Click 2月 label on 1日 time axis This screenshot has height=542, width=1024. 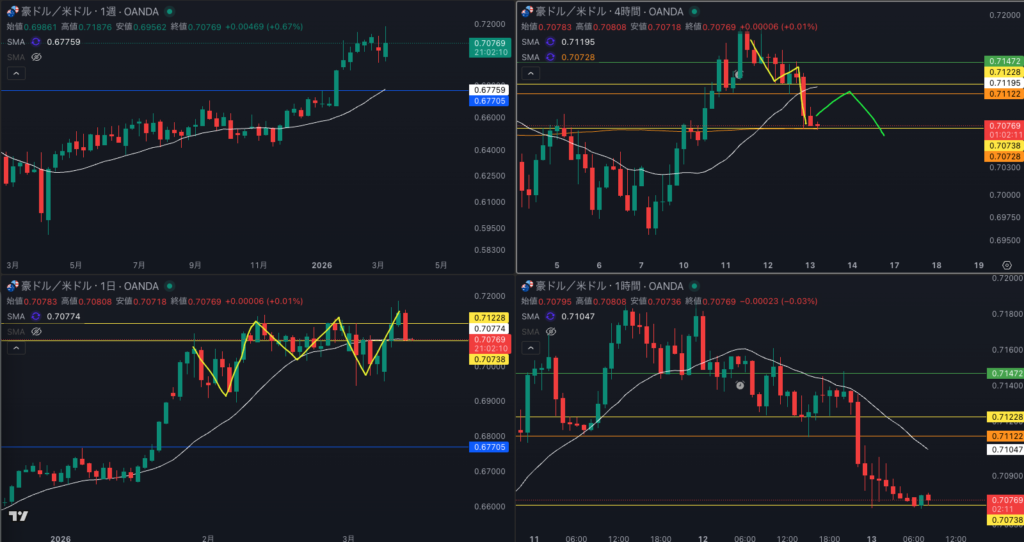click(208, 539)
